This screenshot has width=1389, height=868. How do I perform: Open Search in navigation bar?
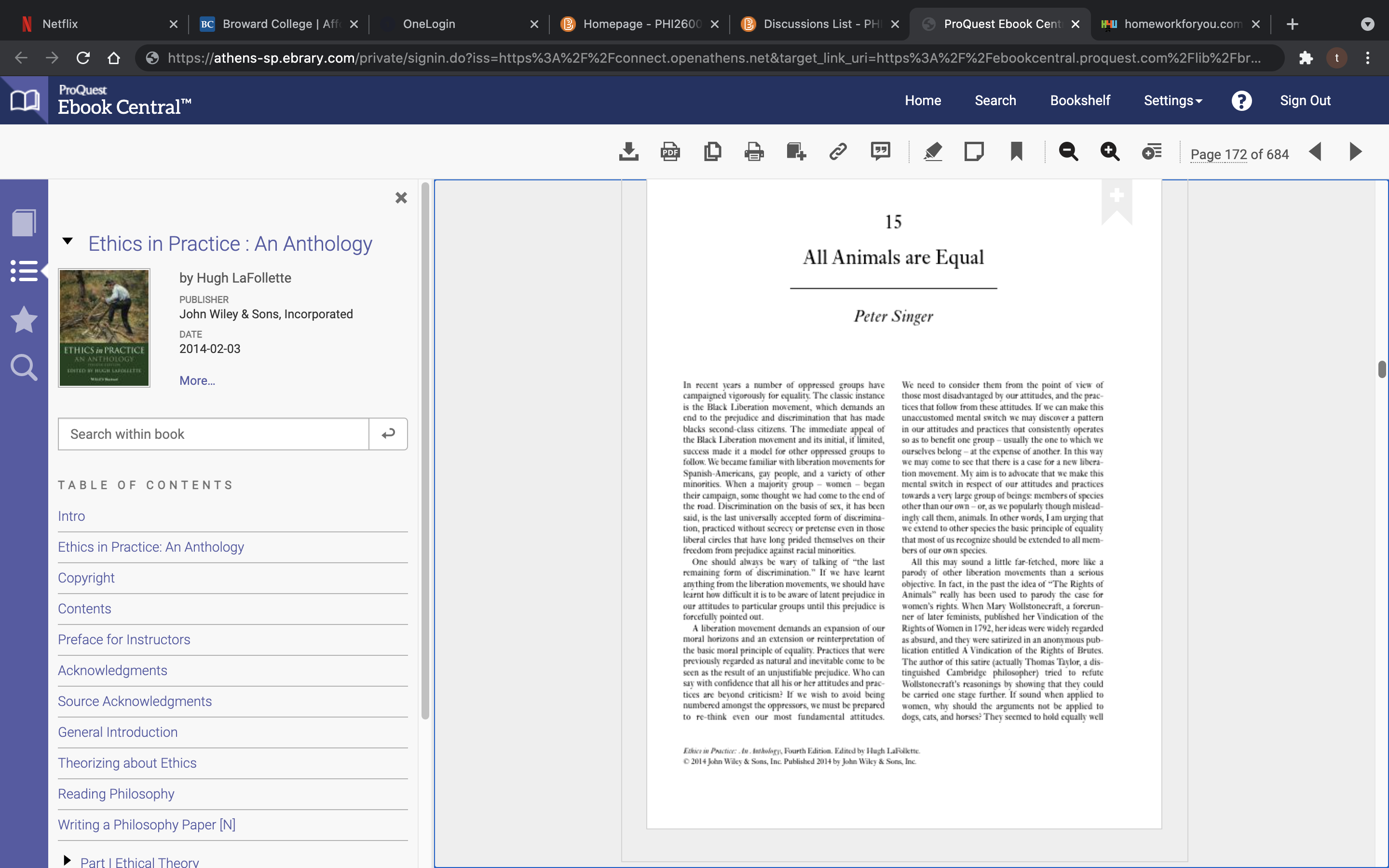[995, 101]
